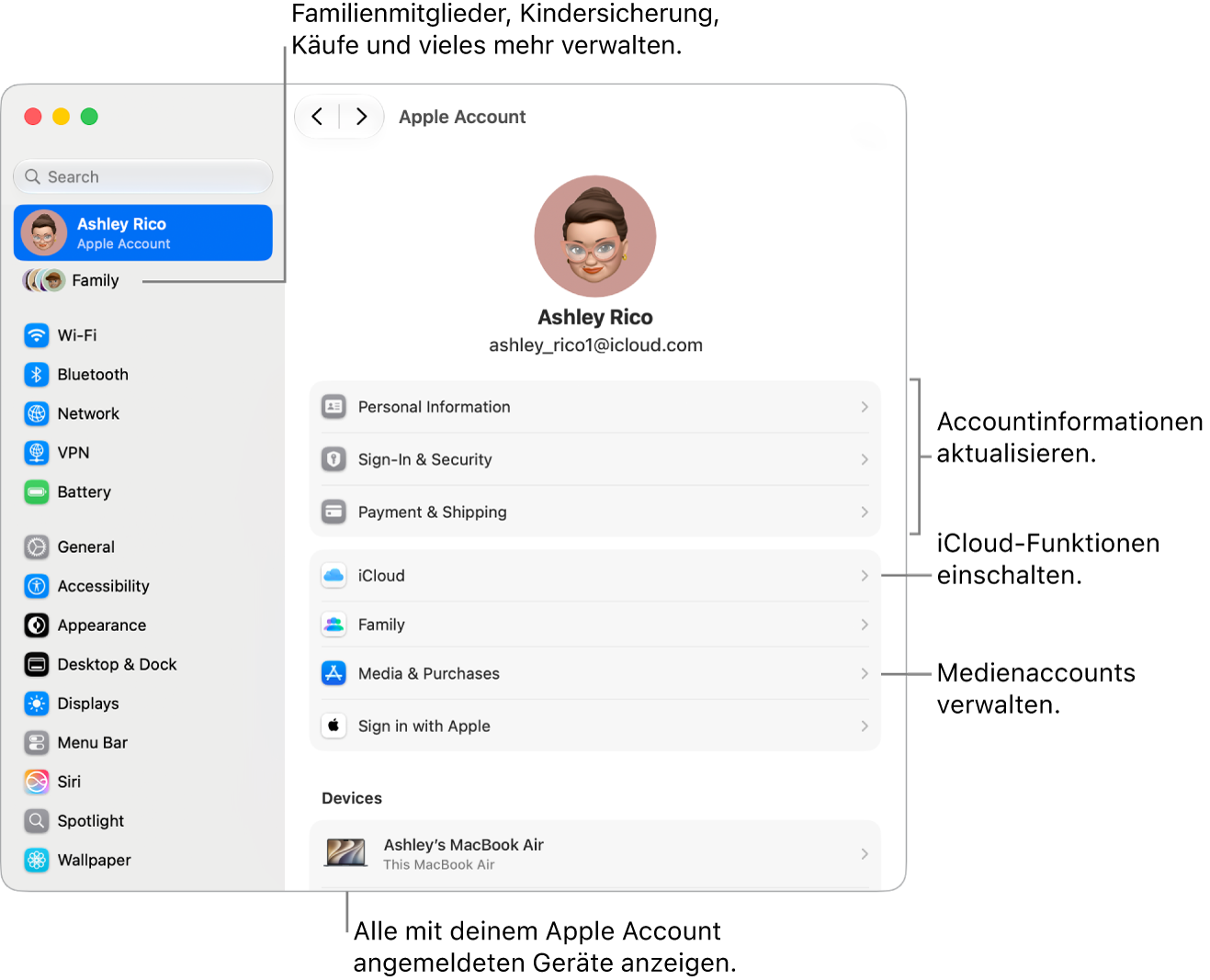This screenshot has width=1210, height=980.
Task: Select the Displays sun icon
Action: point(37,704)
